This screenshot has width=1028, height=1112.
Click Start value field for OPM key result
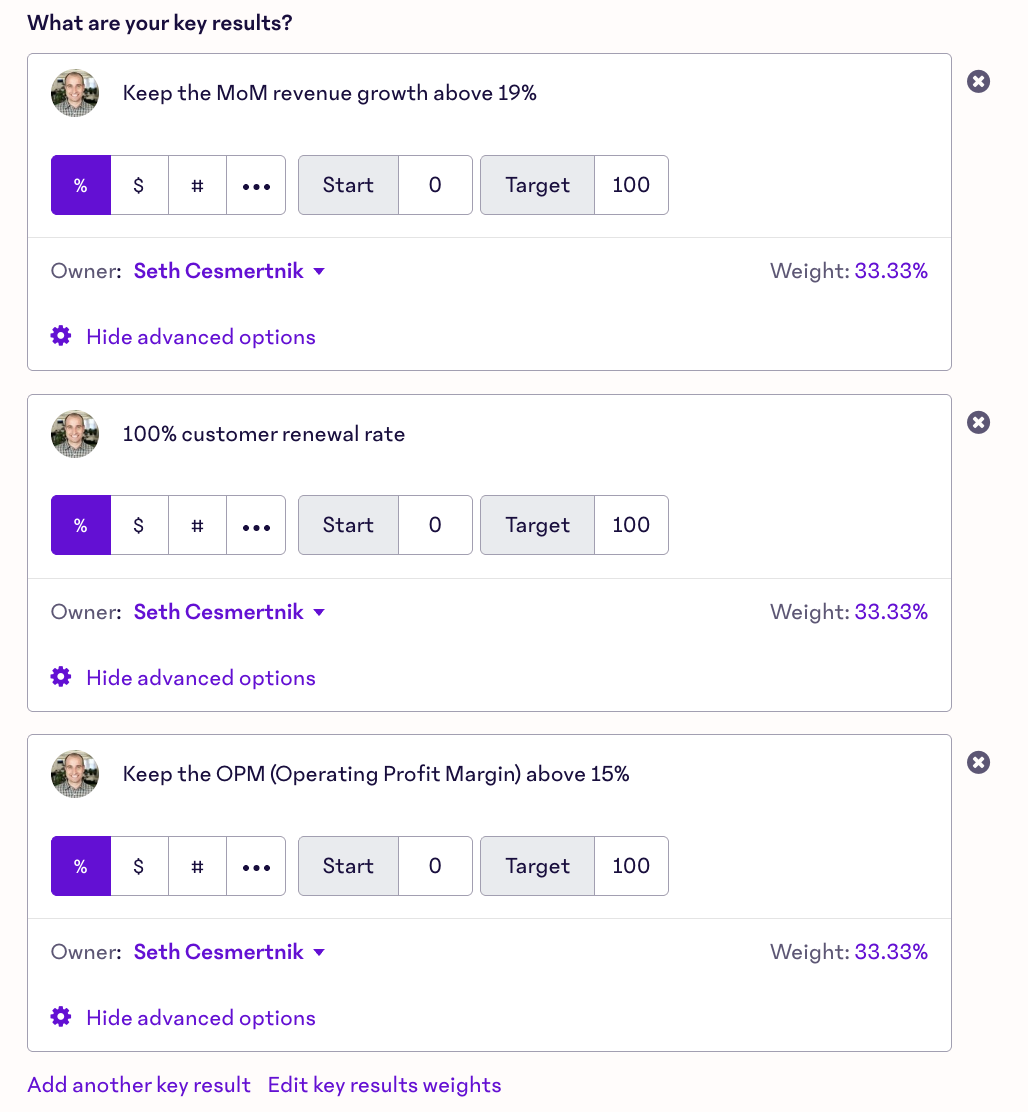click(435, 866)
